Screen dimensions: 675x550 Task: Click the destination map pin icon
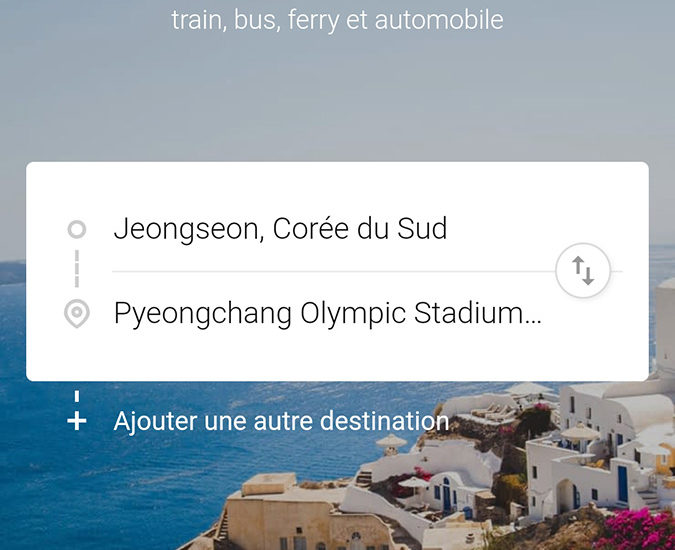point(76,314)
